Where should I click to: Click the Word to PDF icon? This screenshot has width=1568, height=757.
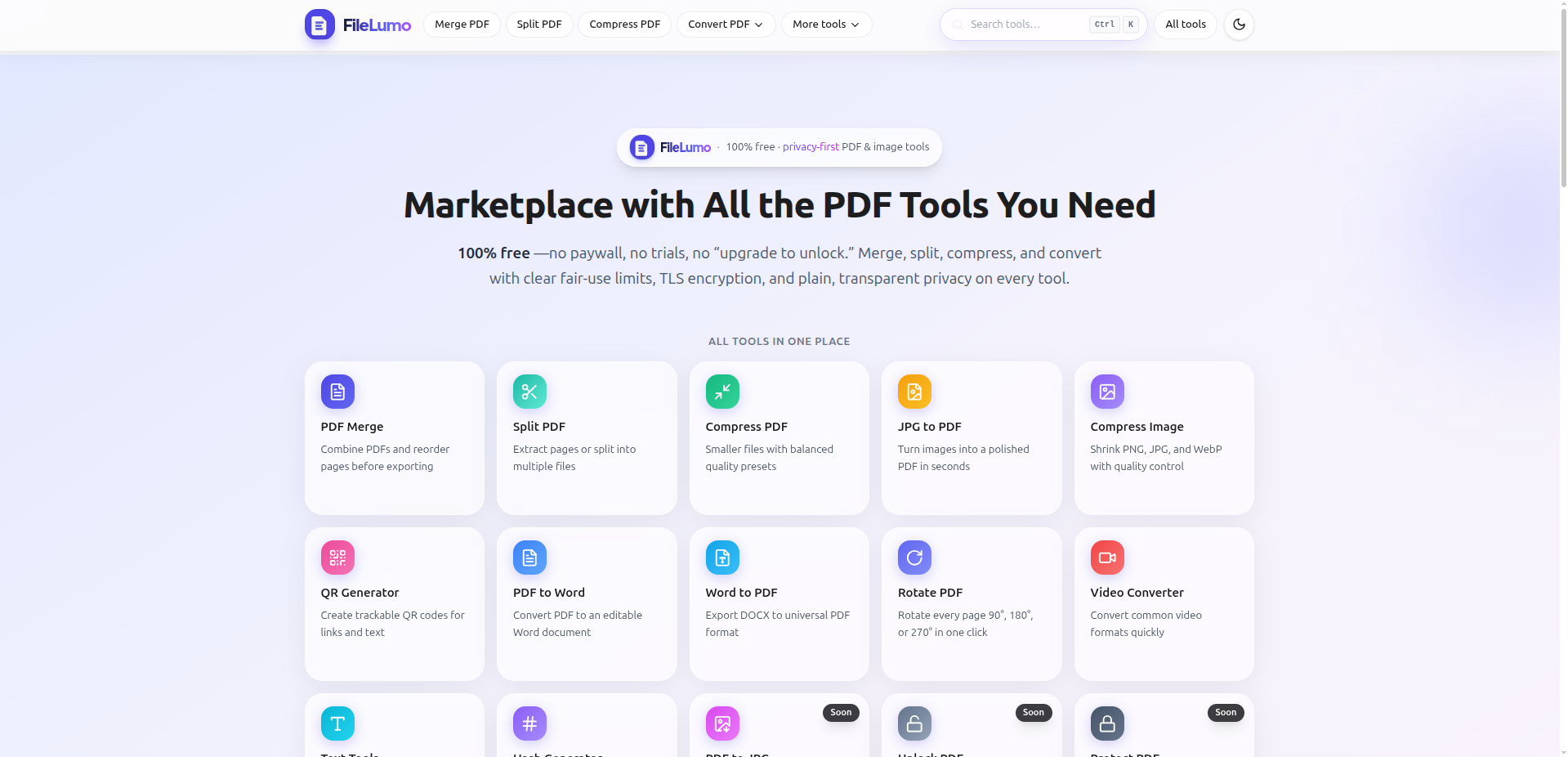coord(722,558)
